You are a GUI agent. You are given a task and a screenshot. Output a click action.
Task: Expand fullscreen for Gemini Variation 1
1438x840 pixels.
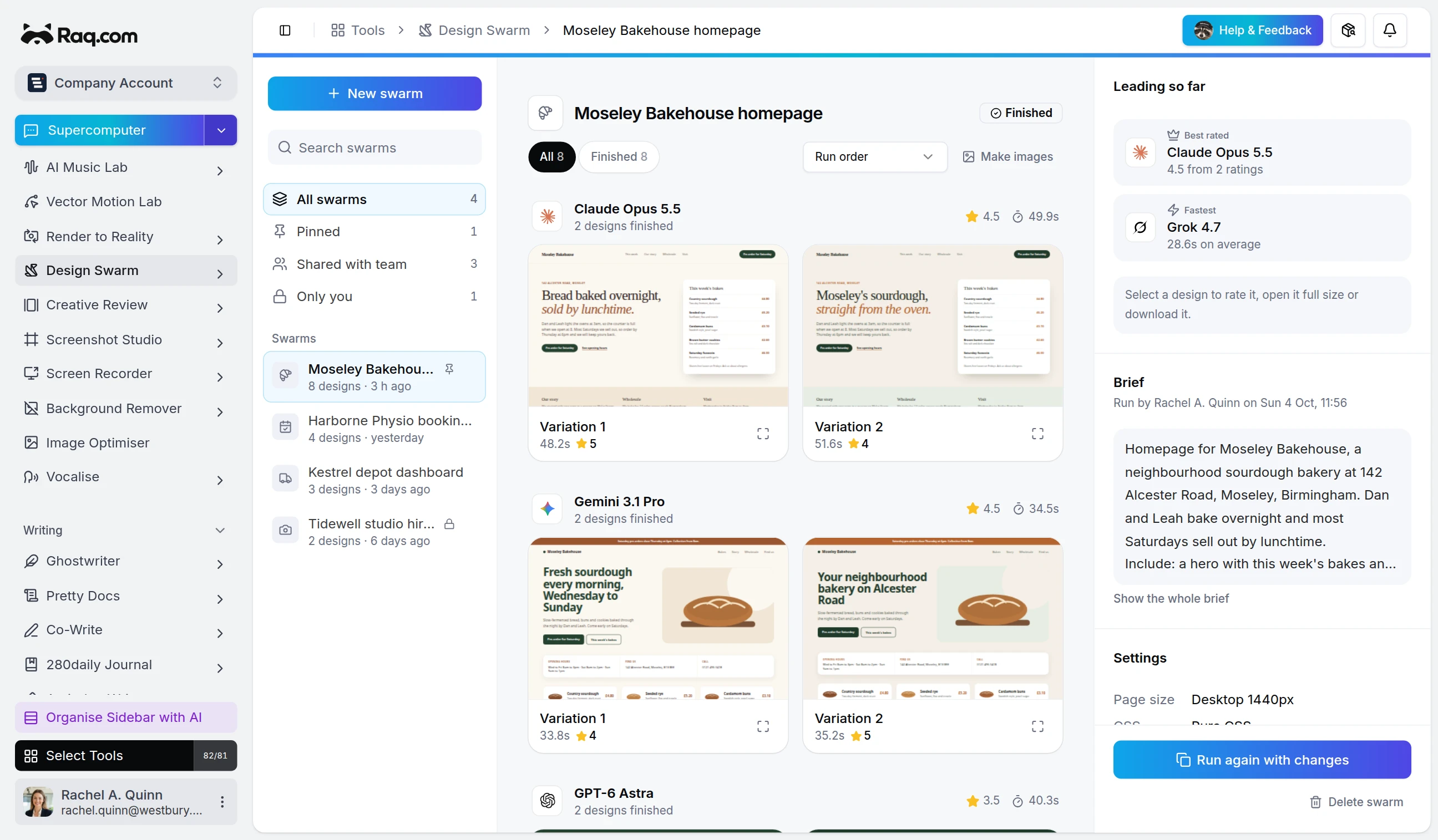[763, 726]
